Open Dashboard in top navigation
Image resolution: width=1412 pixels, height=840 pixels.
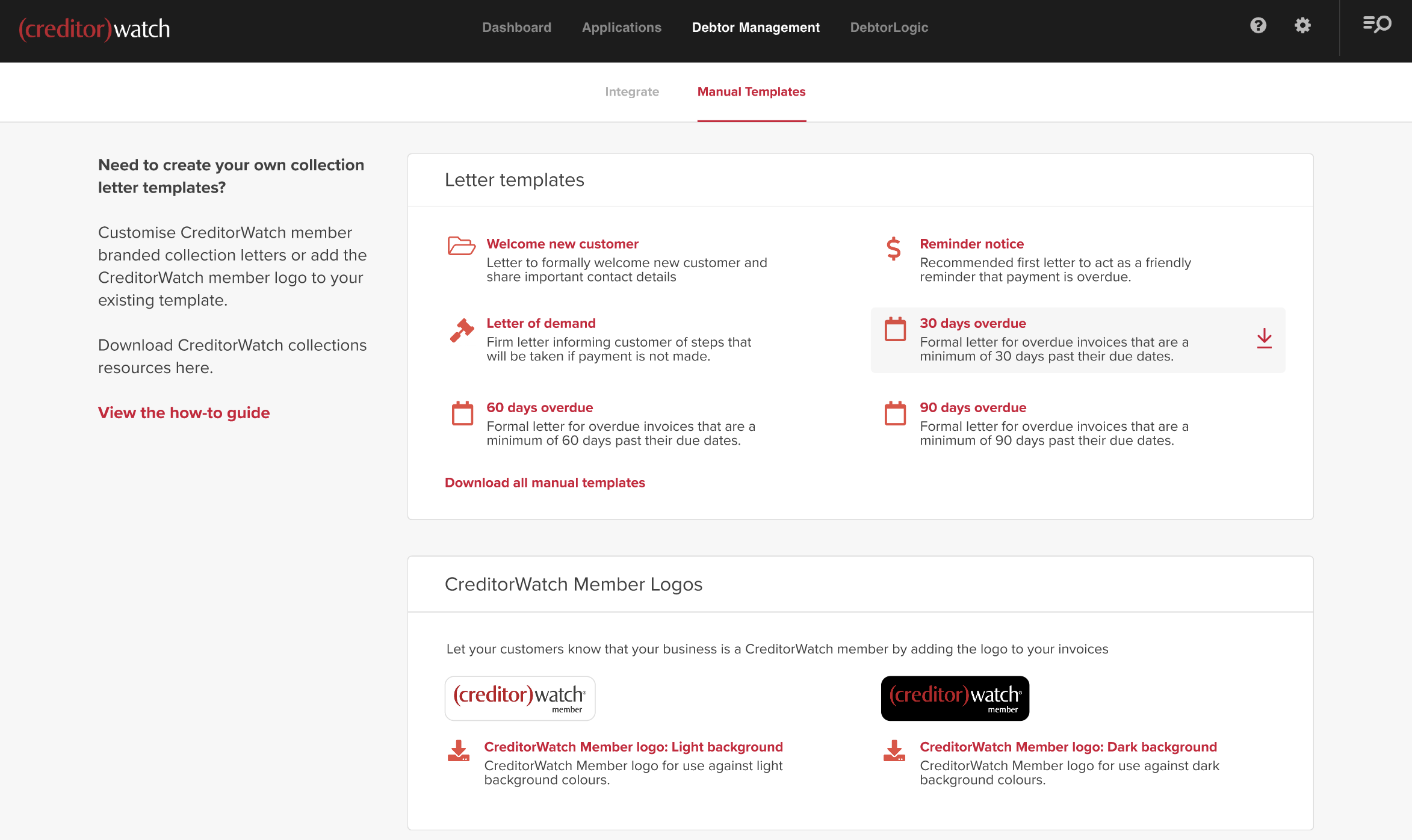pos(516,27)
